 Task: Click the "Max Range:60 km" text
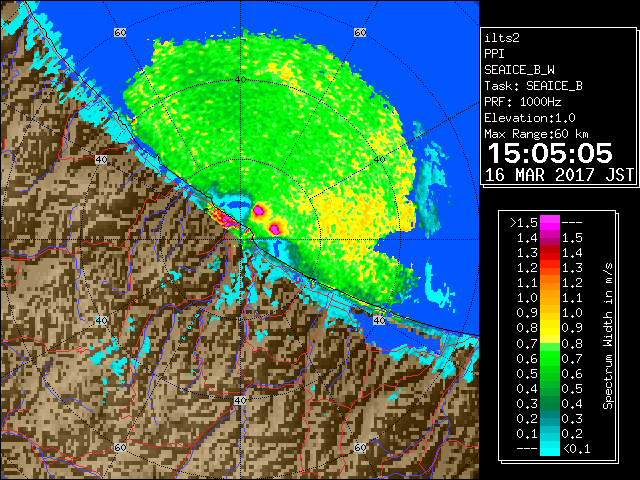(x=536, y=134)
